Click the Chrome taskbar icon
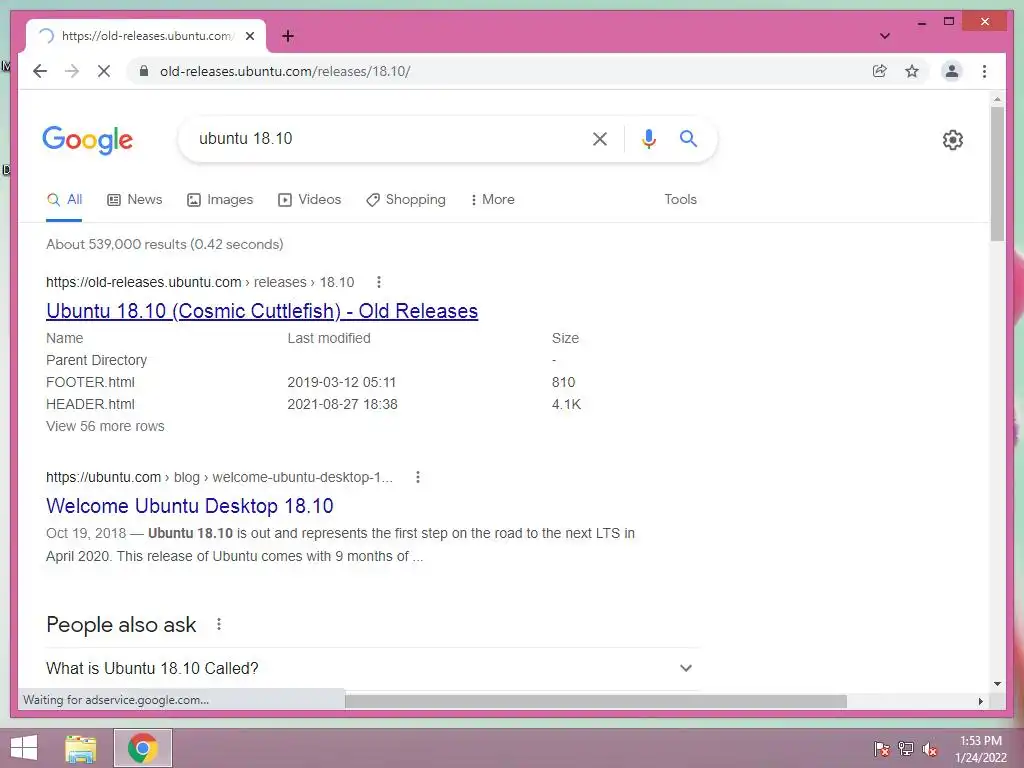Image resolution: width=1024 pixels, height=768 pixels. [143, 748]
